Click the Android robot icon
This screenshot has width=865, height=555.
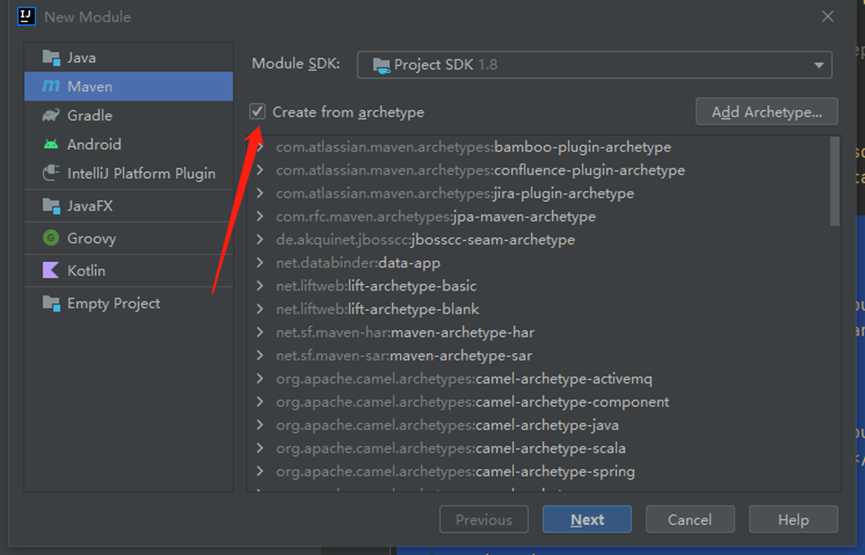(51, 144)
